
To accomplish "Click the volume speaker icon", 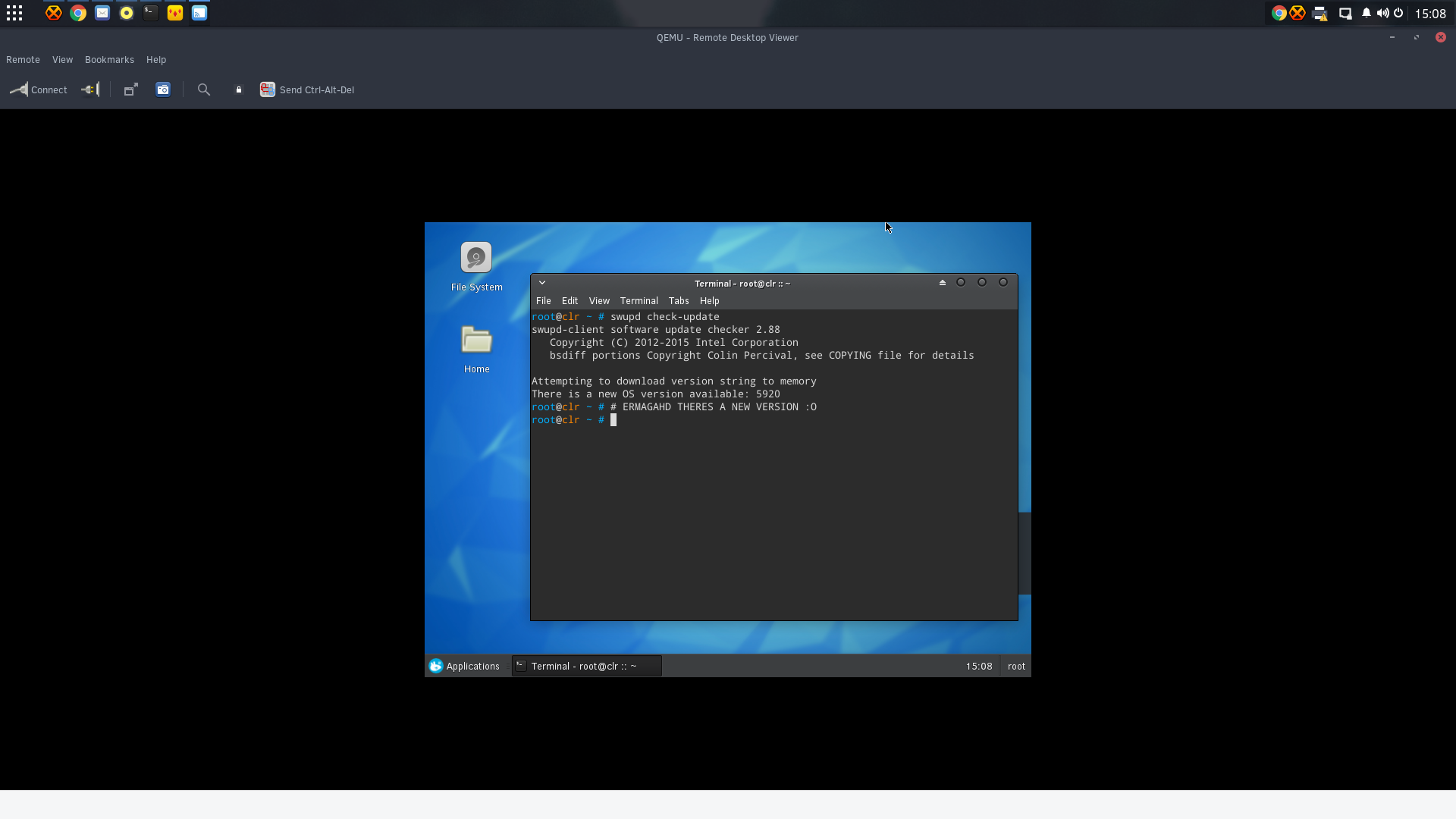I will 1382,13.
